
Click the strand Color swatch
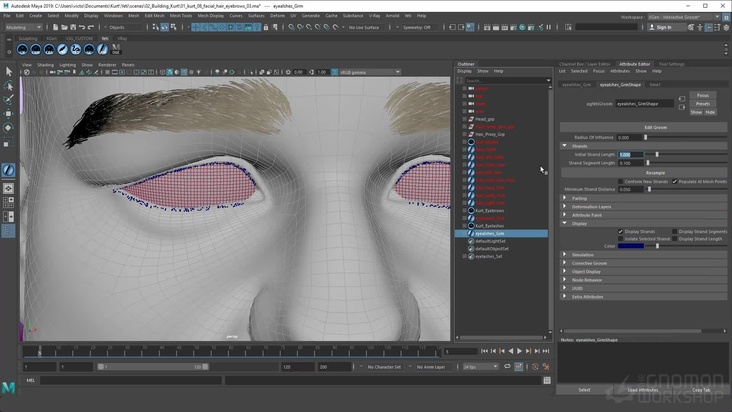pyautogui.click(x=630, y=246)
